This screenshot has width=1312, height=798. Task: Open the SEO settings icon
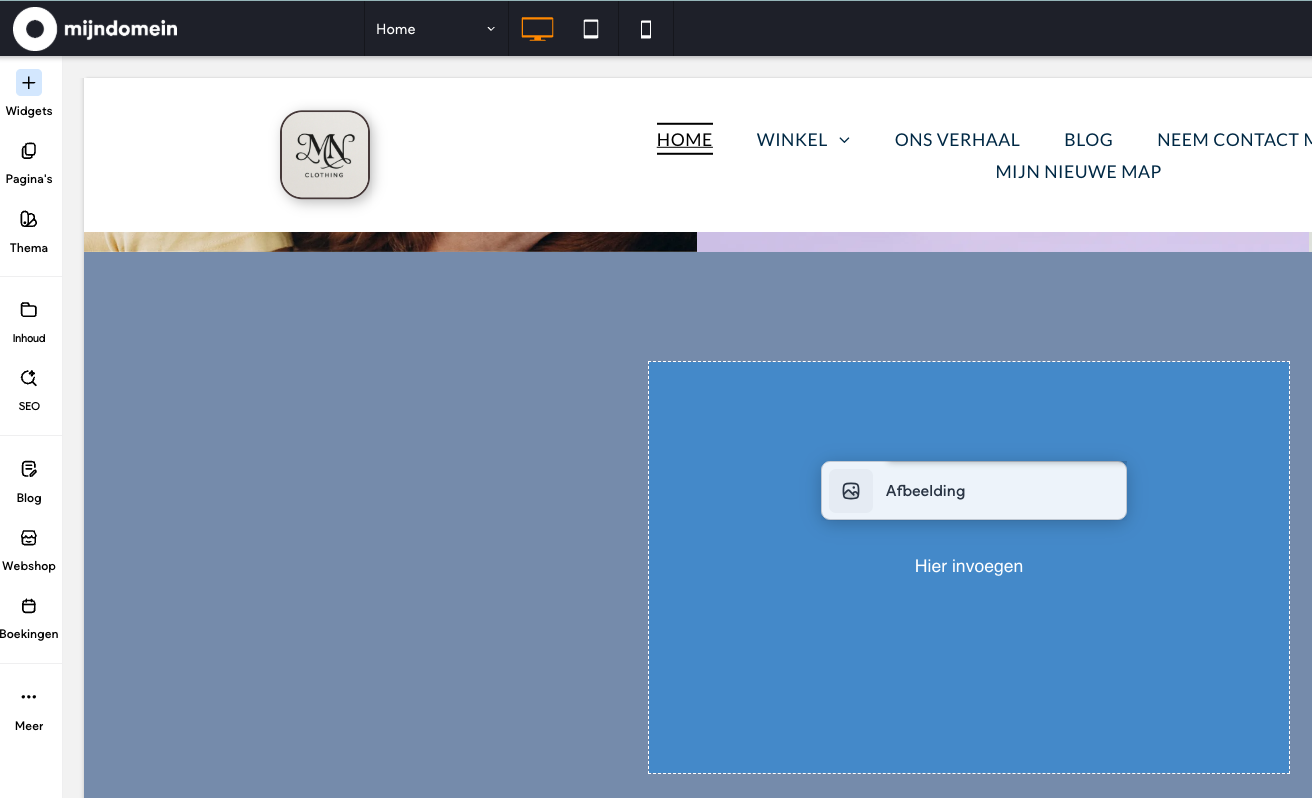29,378
